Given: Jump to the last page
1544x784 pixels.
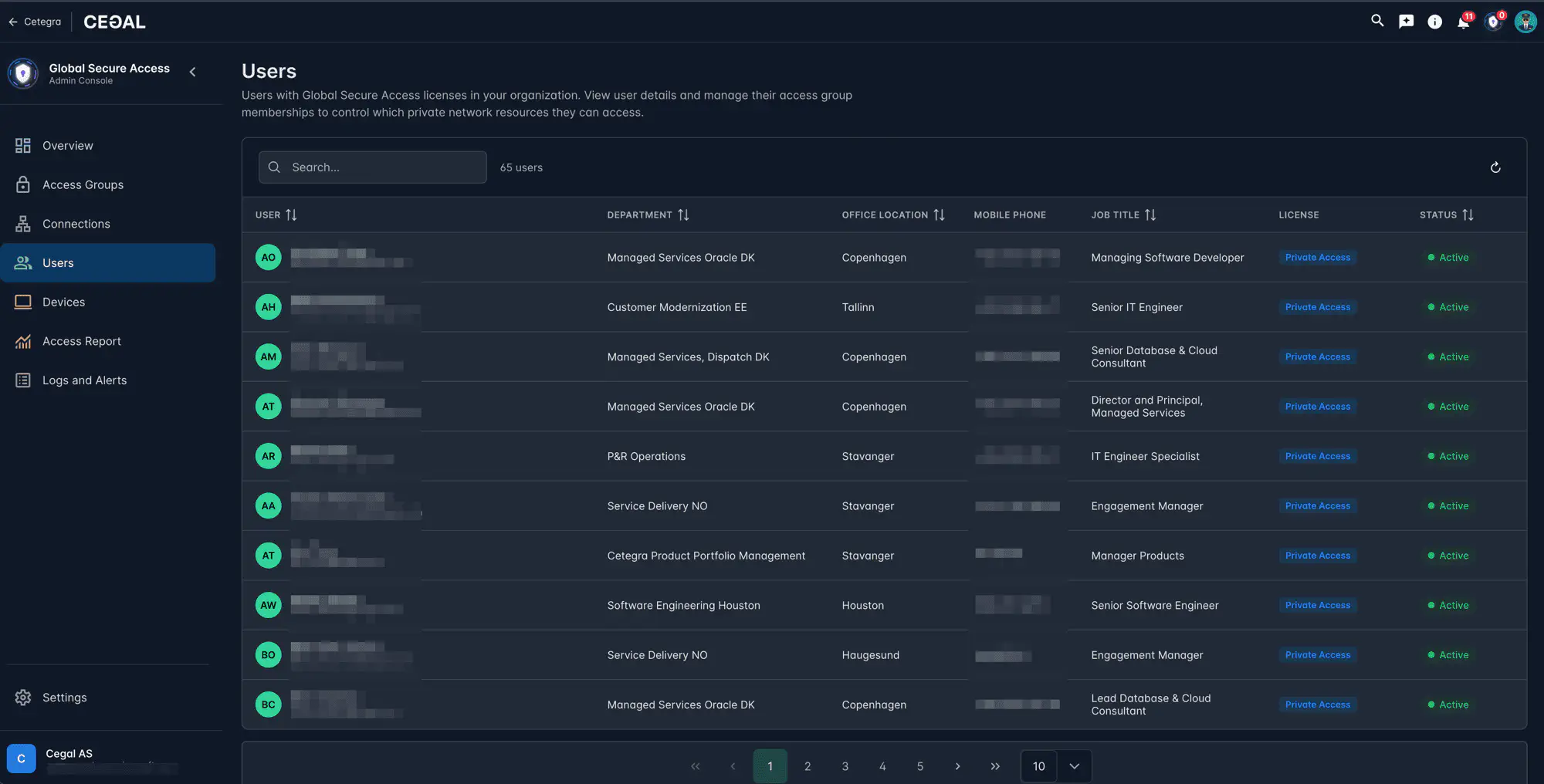Looking at the screenshot, I should coord(995,766).
